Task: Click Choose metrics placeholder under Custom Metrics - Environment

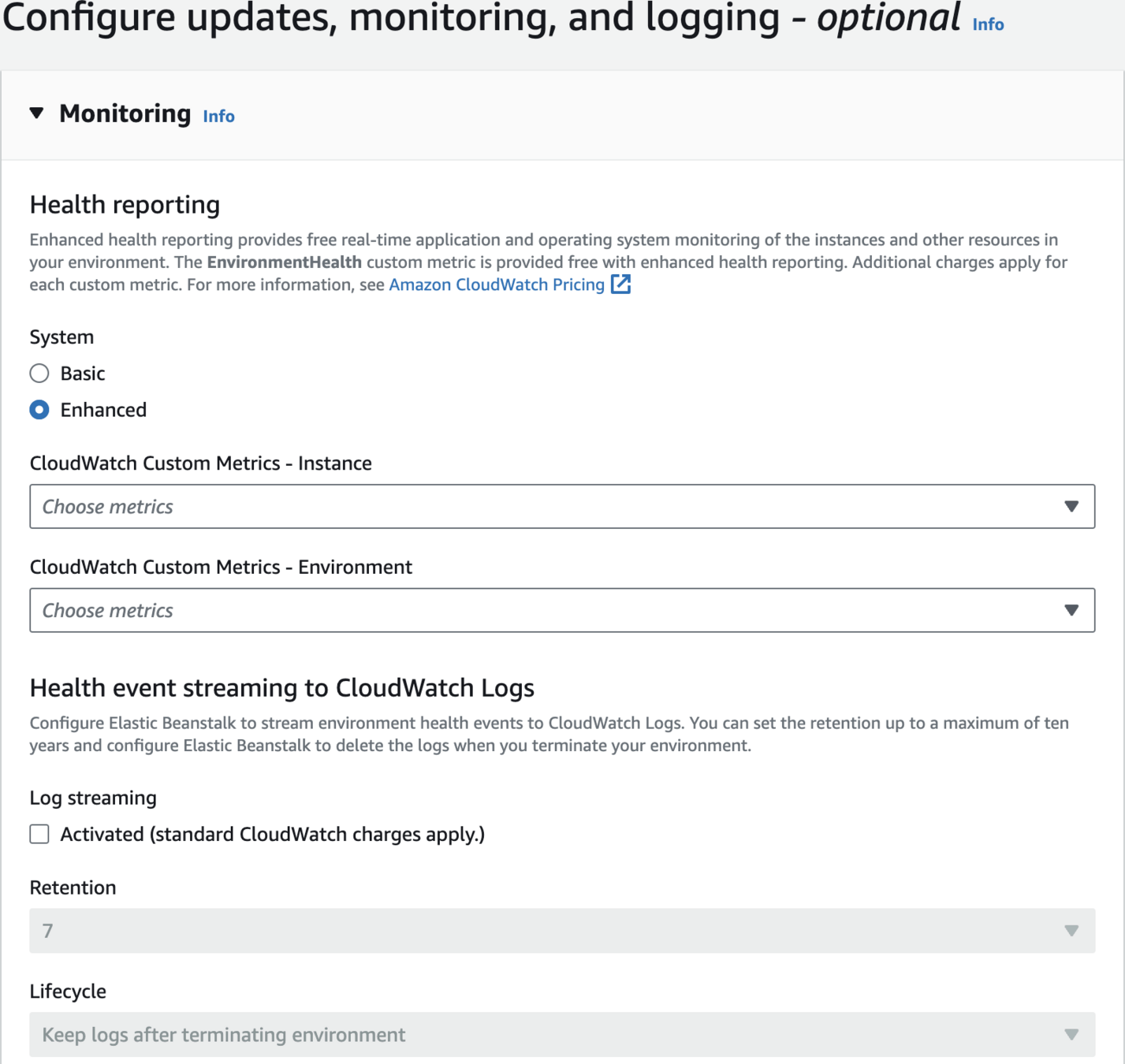Action: (x=108, y=611)
